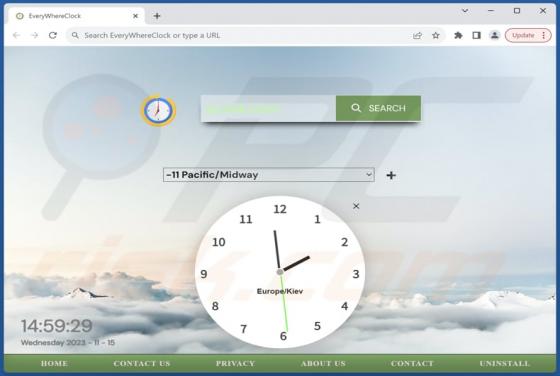Maximize the browser window
Screen dimensions: 560x376
(x=517, y=11)
